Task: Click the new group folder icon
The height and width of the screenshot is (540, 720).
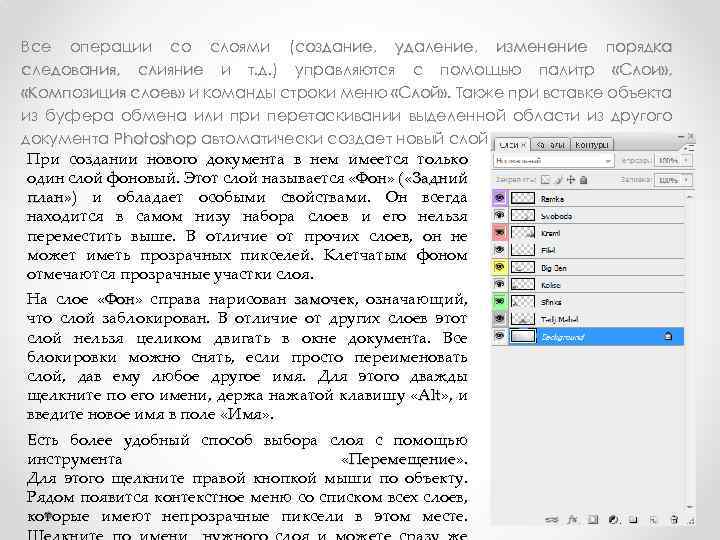Action: [633, 520]
